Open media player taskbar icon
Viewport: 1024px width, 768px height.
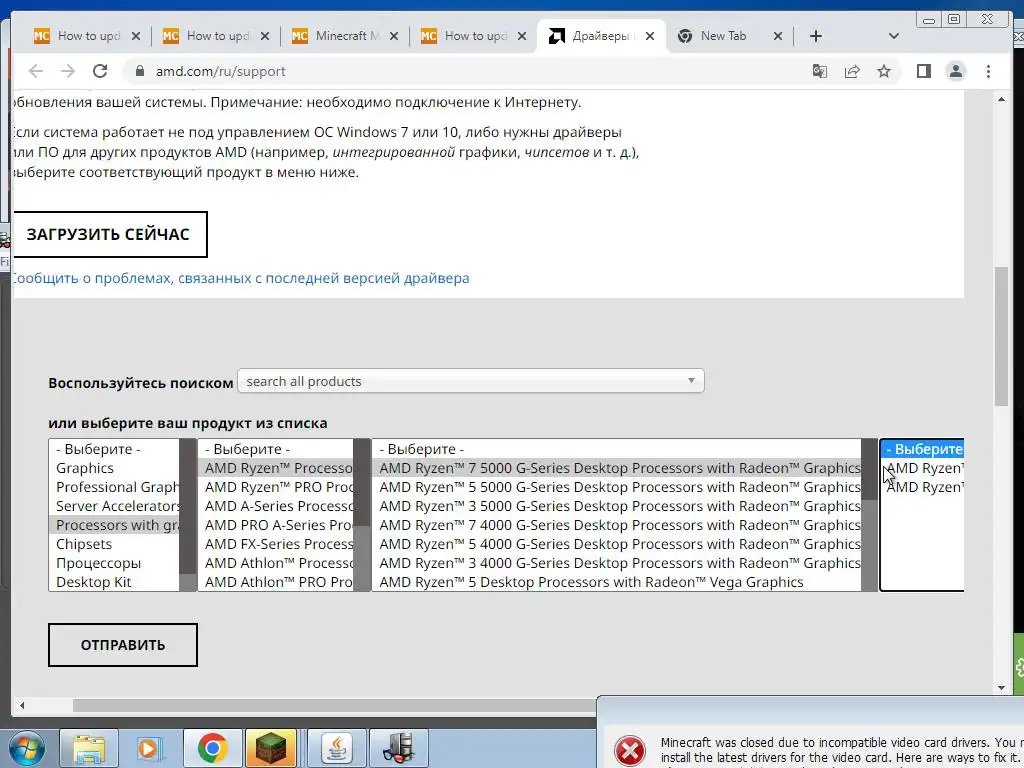pyautogui.click(x=150, y=748)
